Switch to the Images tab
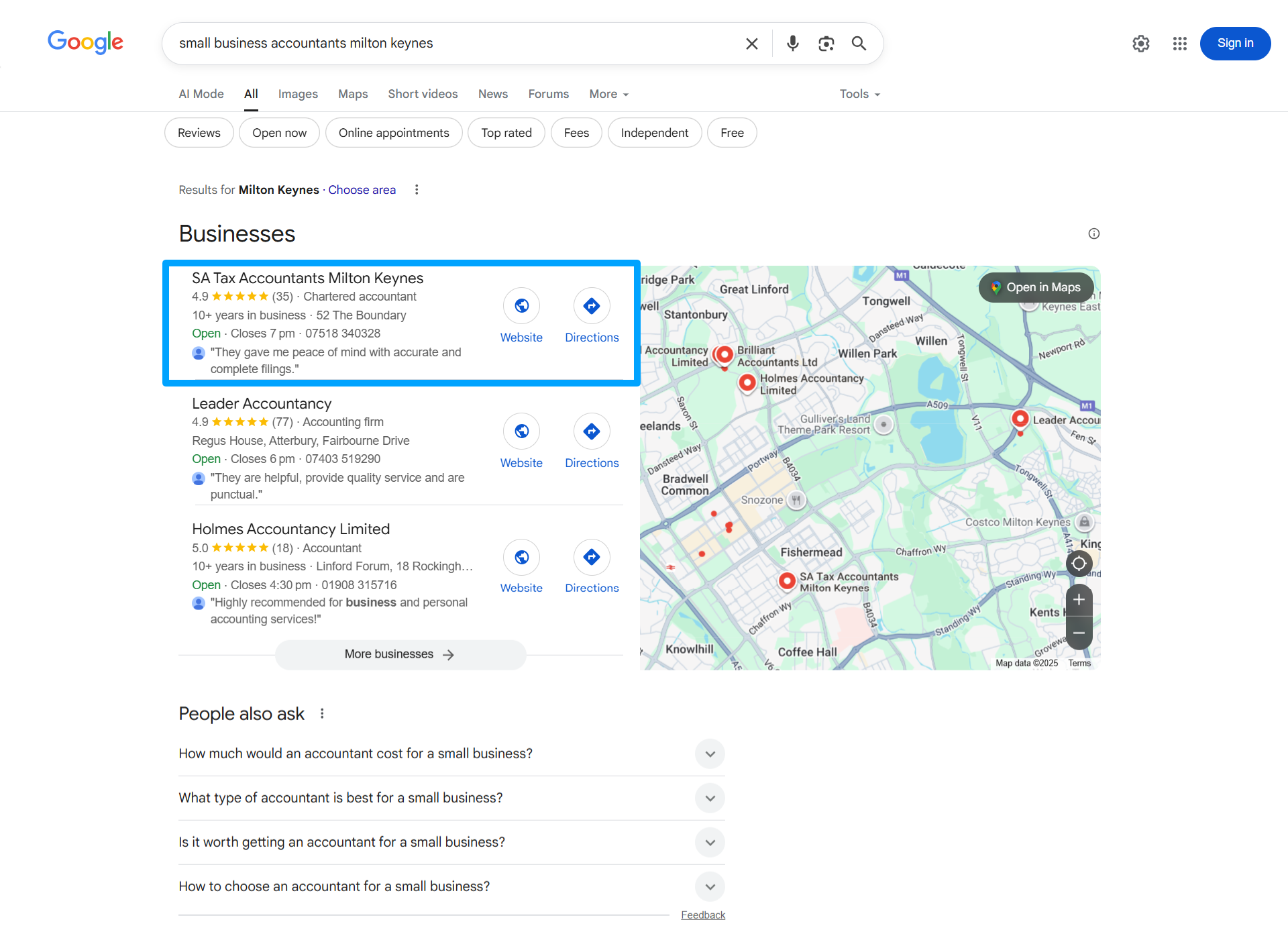The image size is (1288, 926). click(298, 94)
